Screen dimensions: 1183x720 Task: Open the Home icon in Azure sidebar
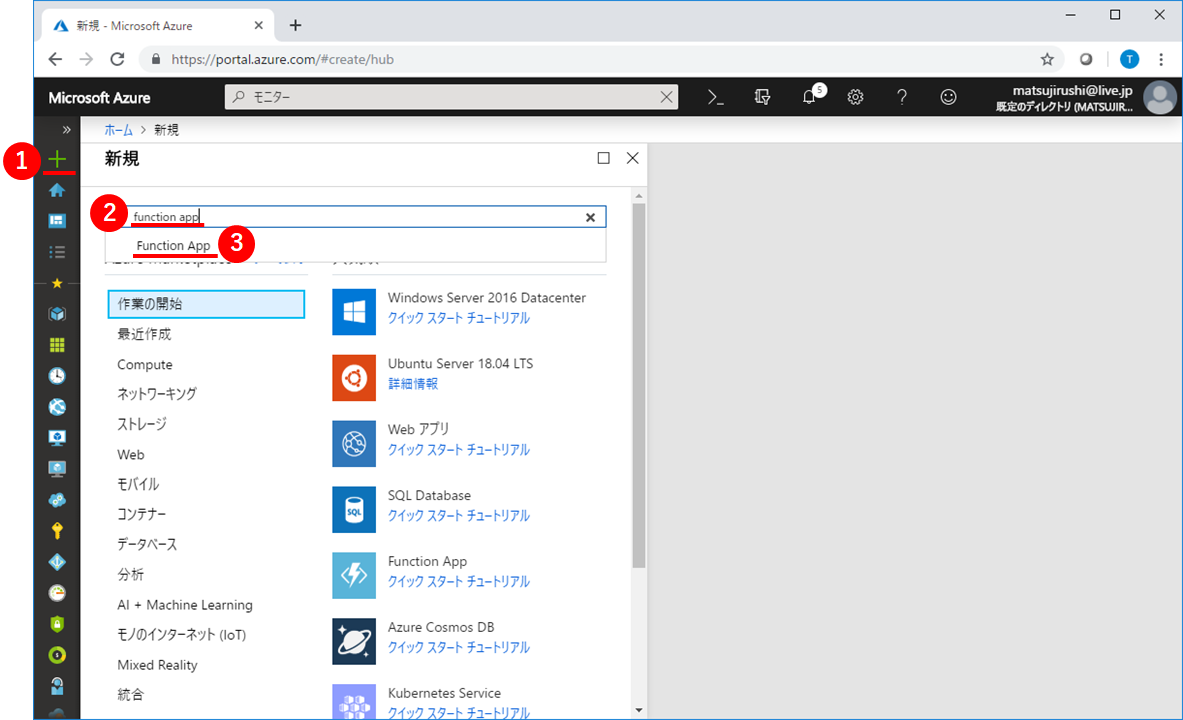pos(57,190)
